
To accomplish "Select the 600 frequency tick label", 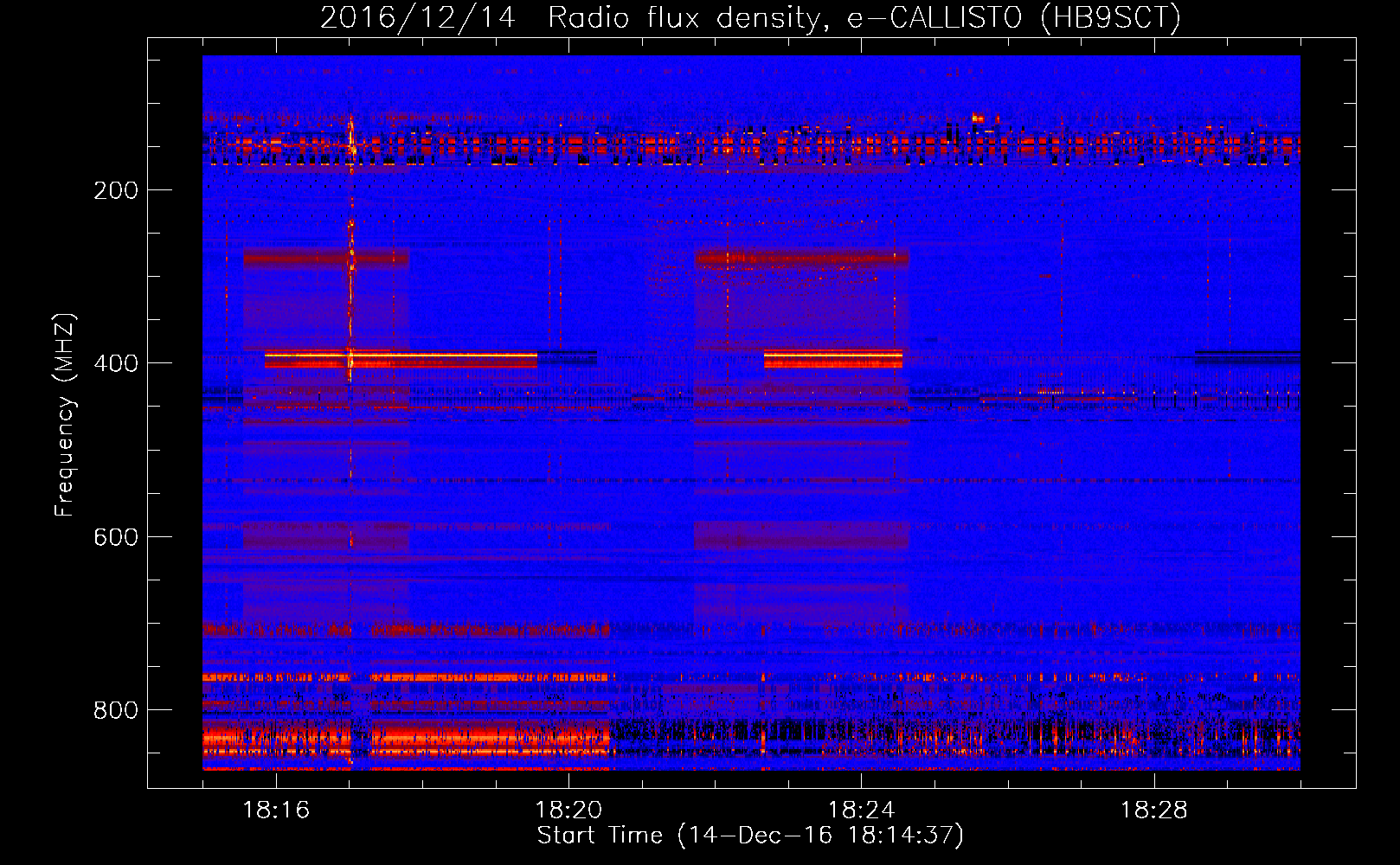I will point(116,537).
